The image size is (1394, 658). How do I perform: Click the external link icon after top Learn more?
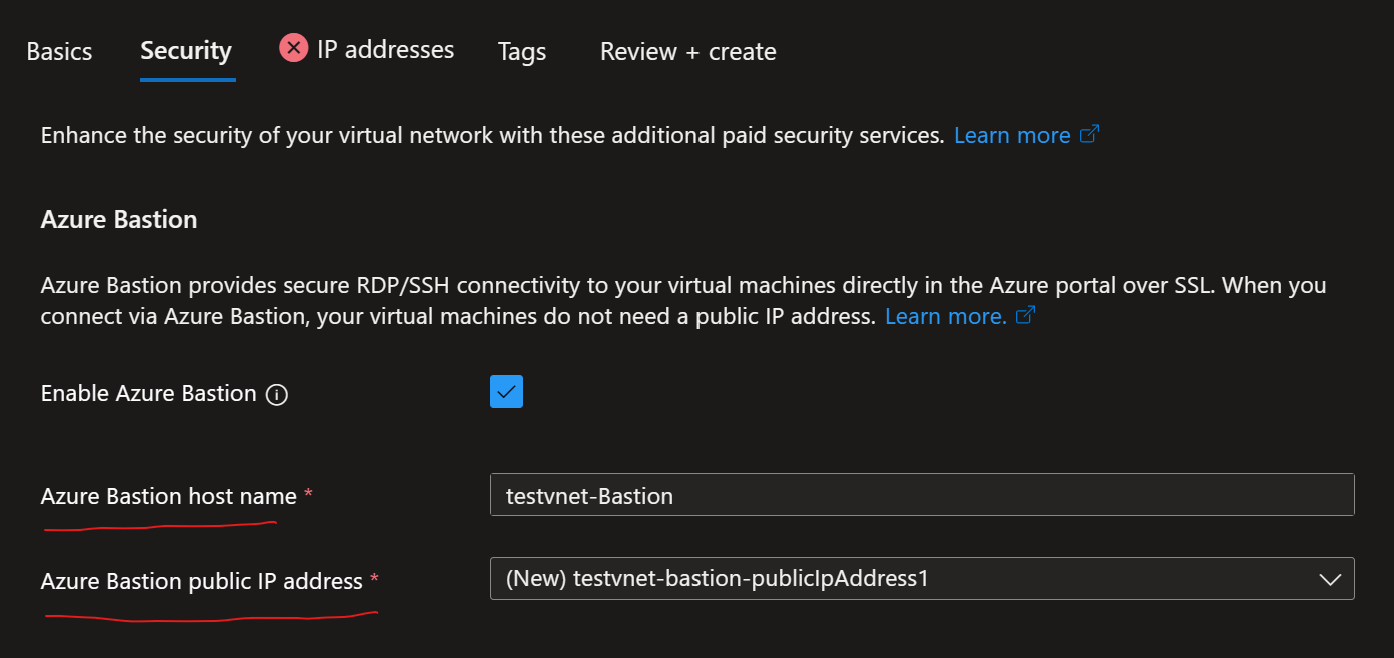[1092, 132]
